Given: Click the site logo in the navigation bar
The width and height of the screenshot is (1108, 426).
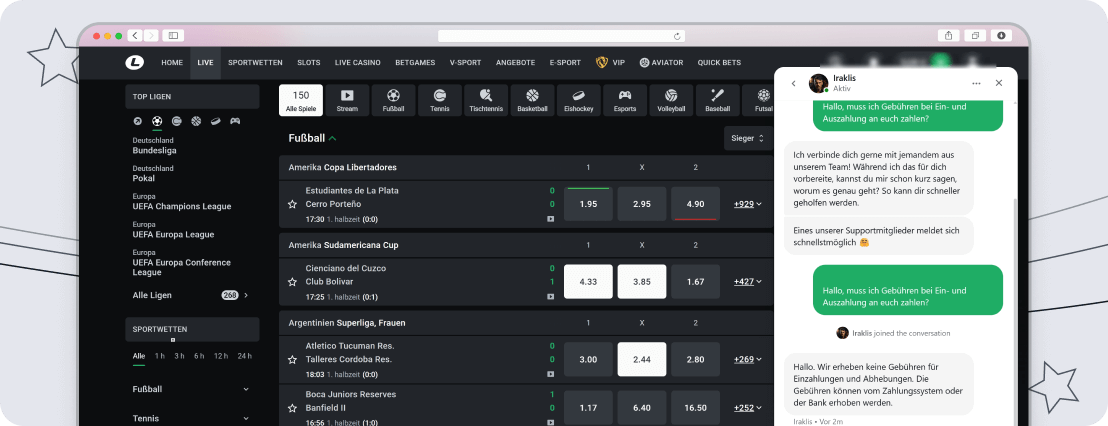Looking at the screenshot, I should pyautogui.click(x=134, y=63).
